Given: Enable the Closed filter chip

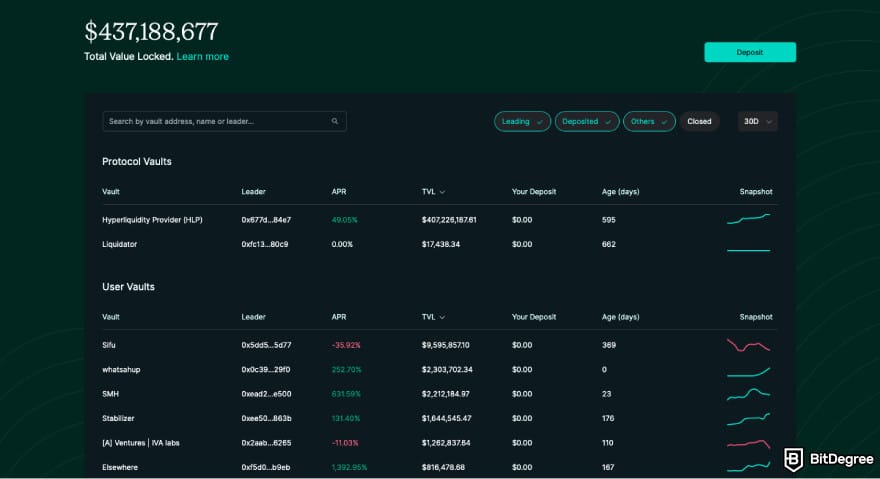Looking at the screenshot, I should pyautogui.click(x=699, y=121).
